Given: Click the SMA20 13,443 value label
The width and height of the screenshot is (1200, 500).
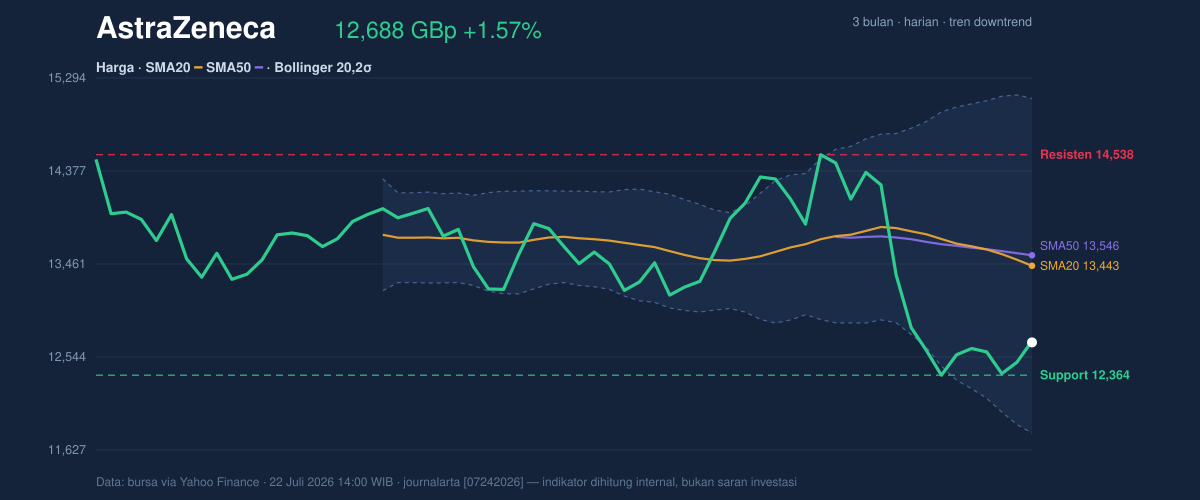Looking at the screenshot, I should [1079, 266].
